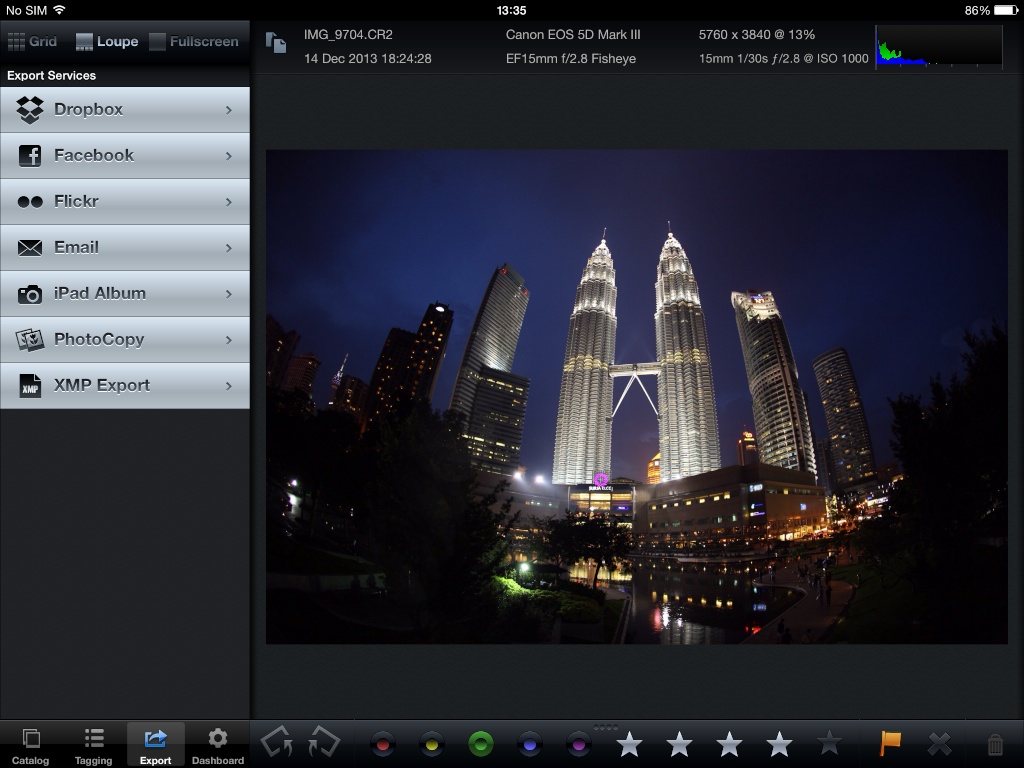Rotate the photo counter-clockwise
The image size is (1024, 768).
tap(277, 742)
